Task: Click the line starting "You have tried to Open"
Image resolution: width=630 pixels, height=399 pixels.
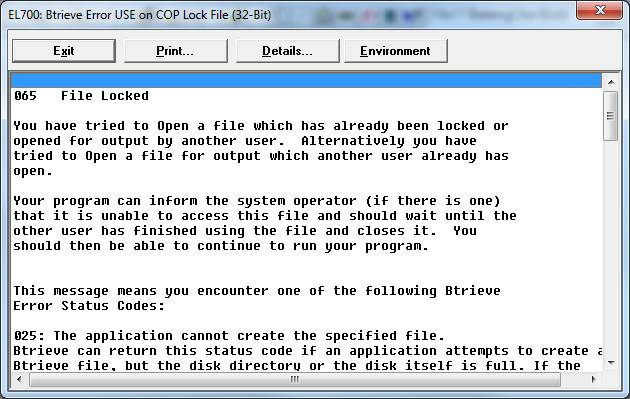Action: coord(261,126)
